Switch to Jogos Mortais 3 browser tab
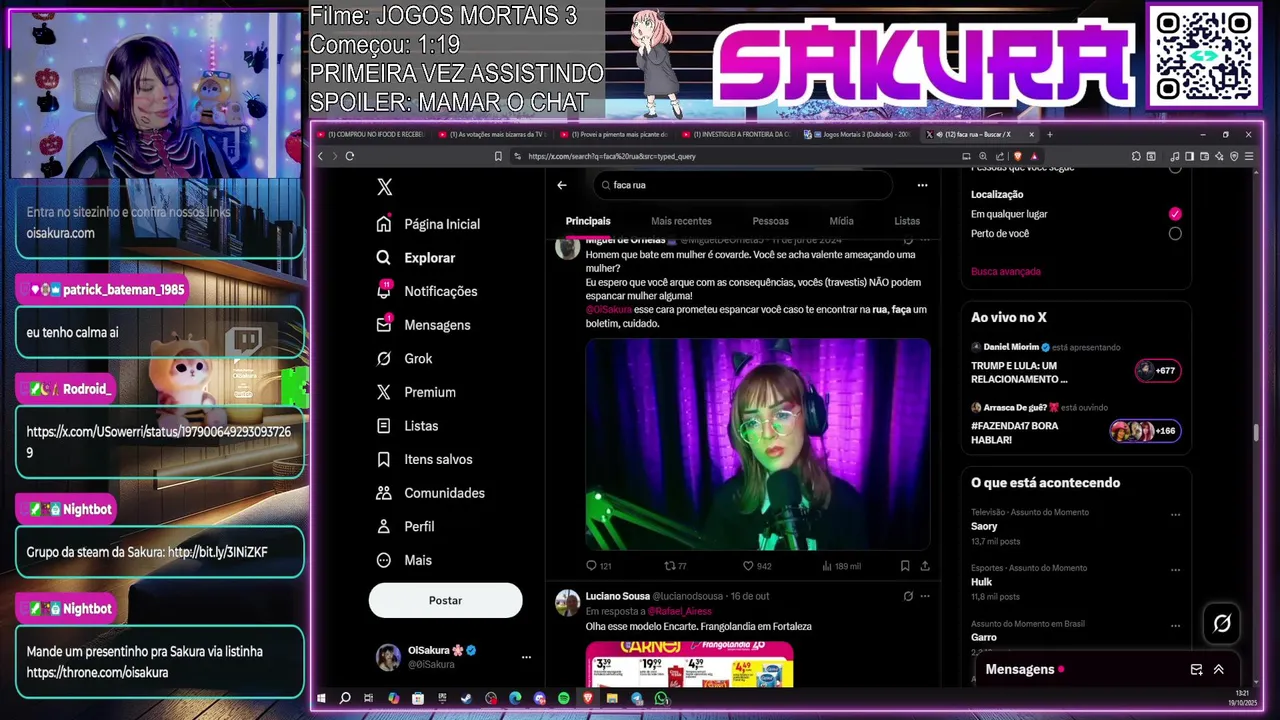This screenshot has width=1280, height=720. [x=858, y=134]
